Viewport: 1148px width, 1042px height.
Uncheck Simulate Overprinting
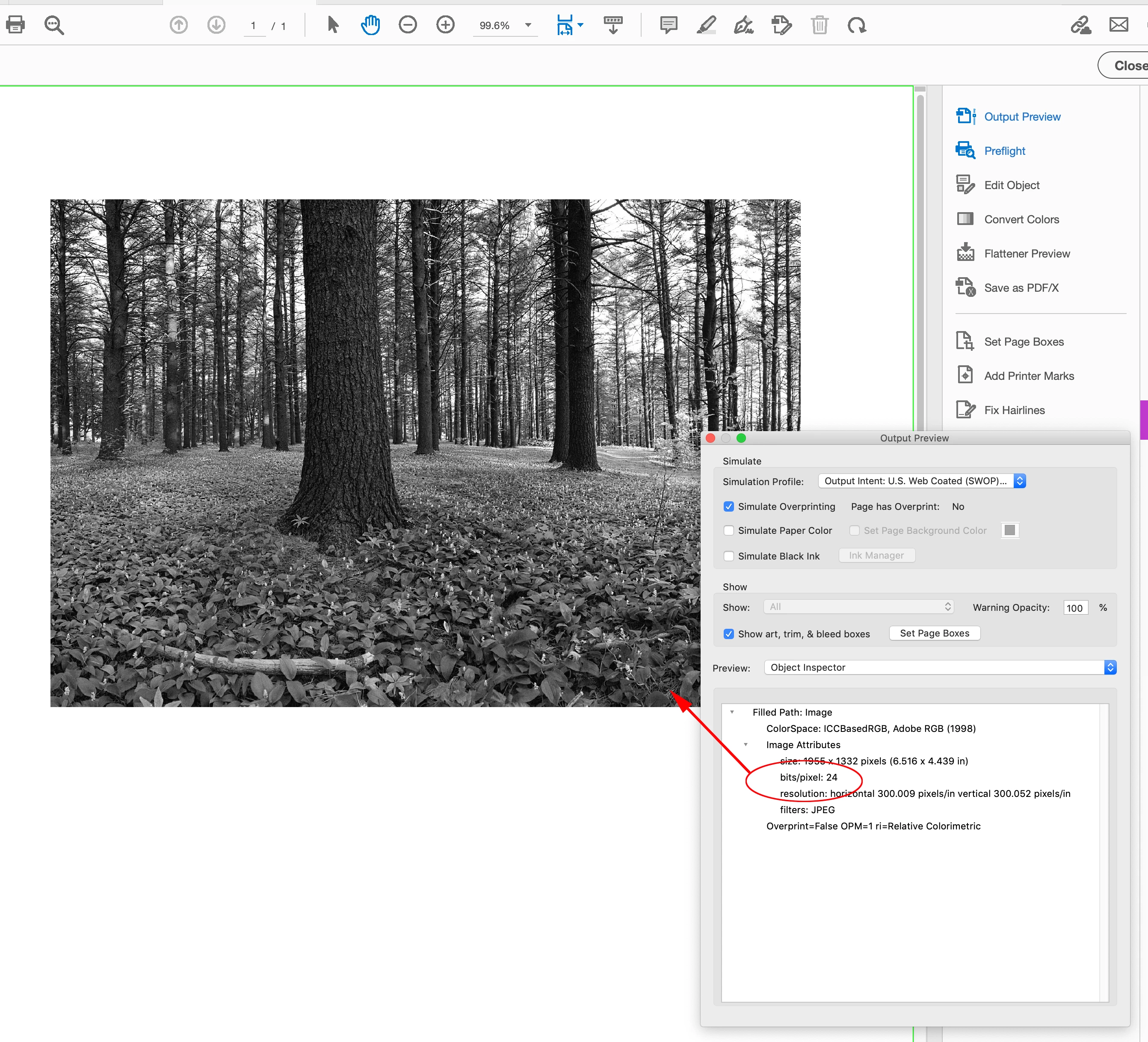pyautogui.click(x=729, y=506)
